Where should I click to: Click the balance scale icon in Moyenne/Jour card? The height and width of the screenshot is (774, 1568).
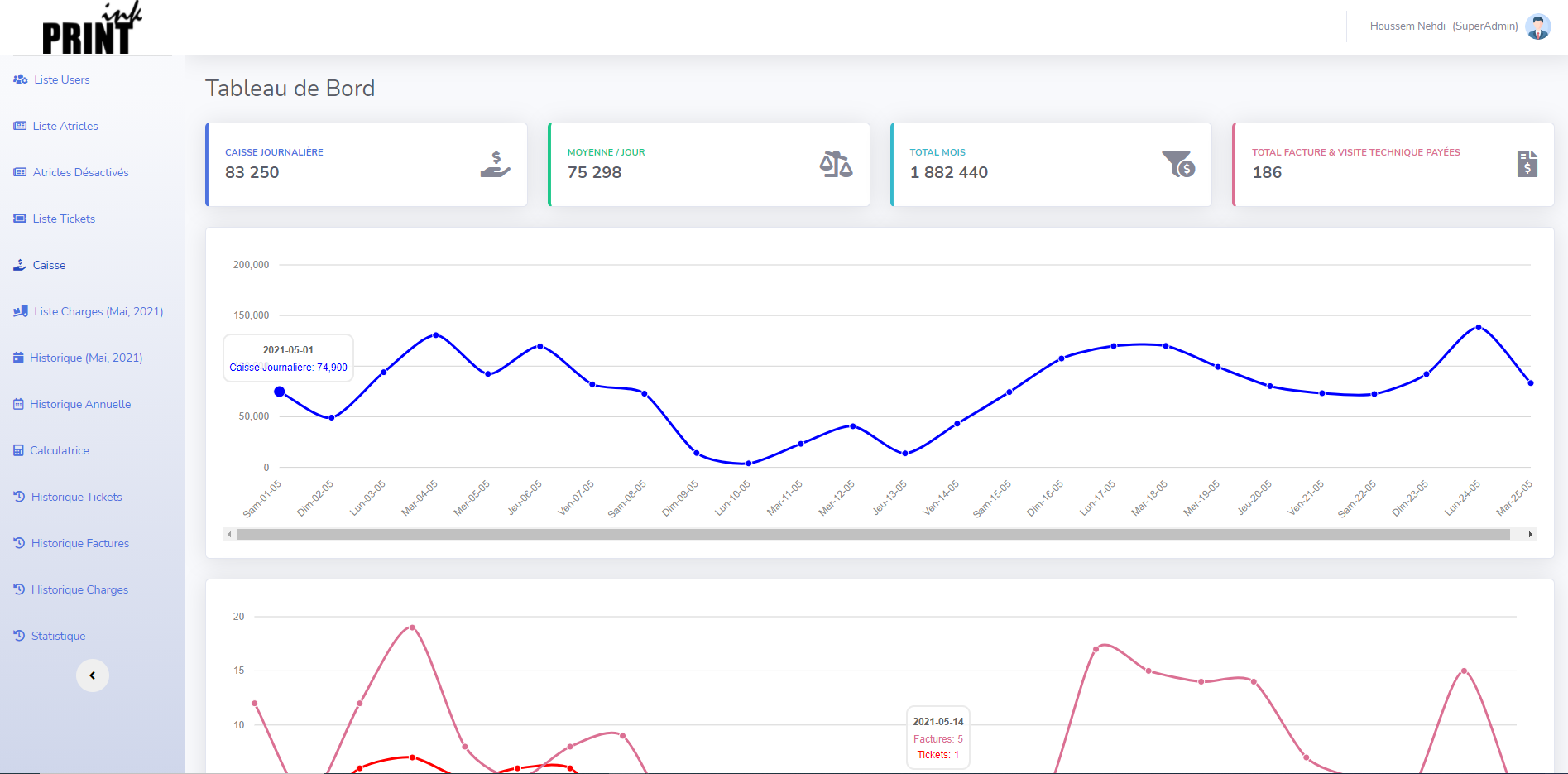[x=836, y=164]
